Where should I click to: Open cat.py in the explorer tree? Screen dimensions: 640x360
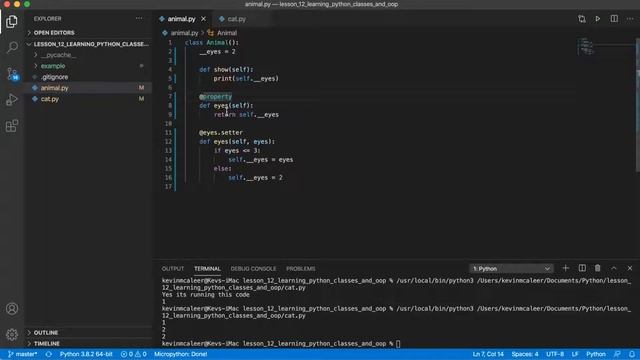pyautogui.click(x=89, y=99)
